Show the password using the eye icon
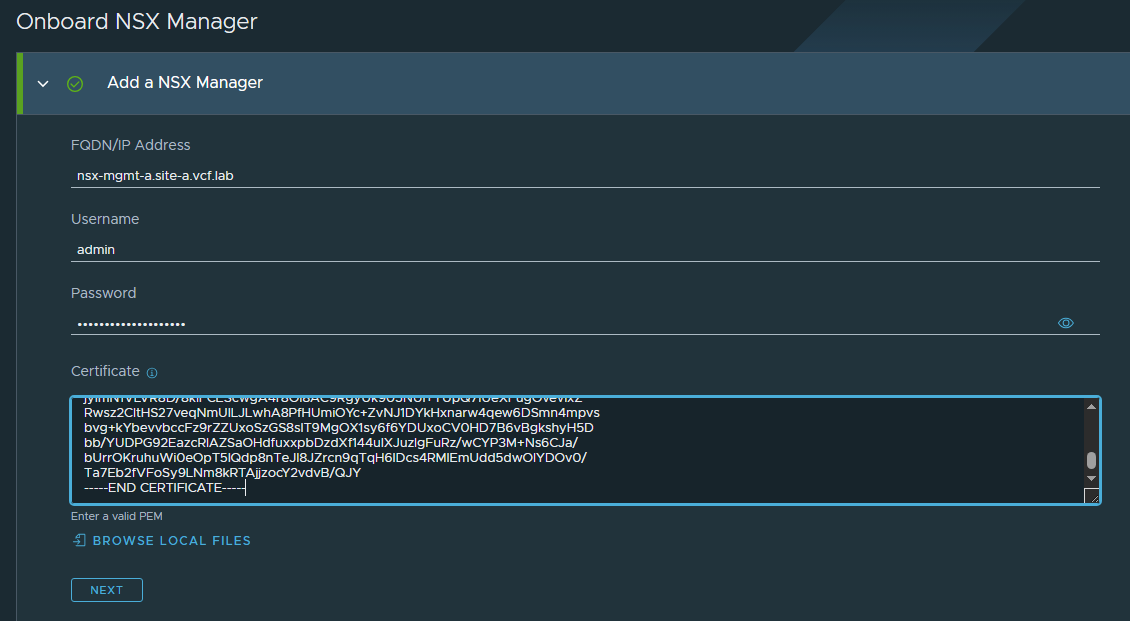The image size is (1130, 621). pos(1065,323)
